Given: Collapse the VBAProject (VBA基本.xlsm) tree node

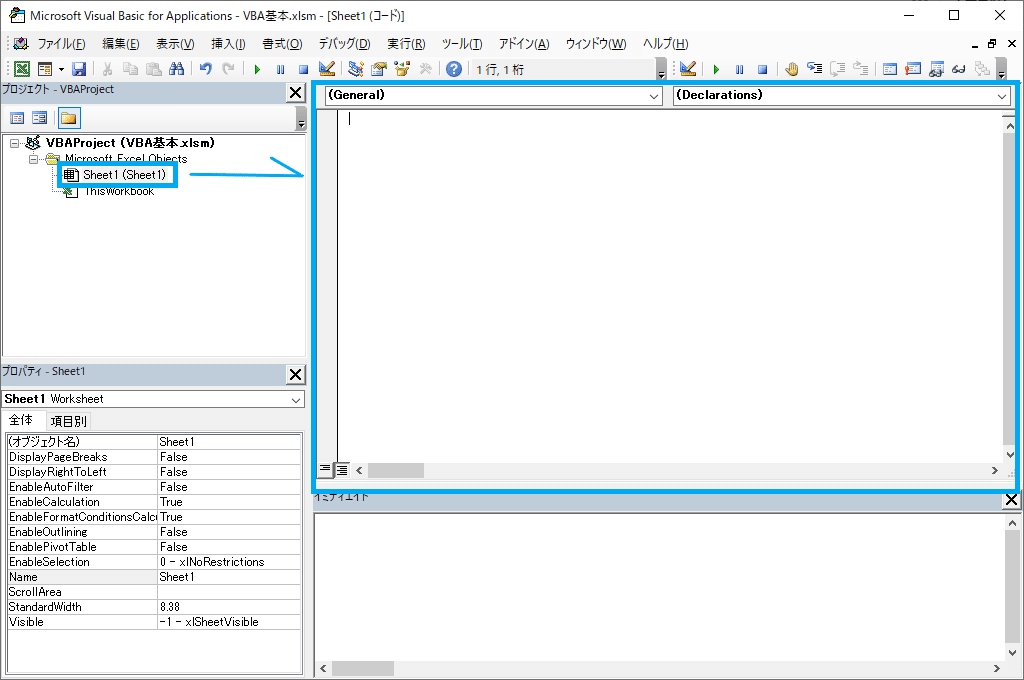Looking at the screenshot, I should click(x=14, y=143).
